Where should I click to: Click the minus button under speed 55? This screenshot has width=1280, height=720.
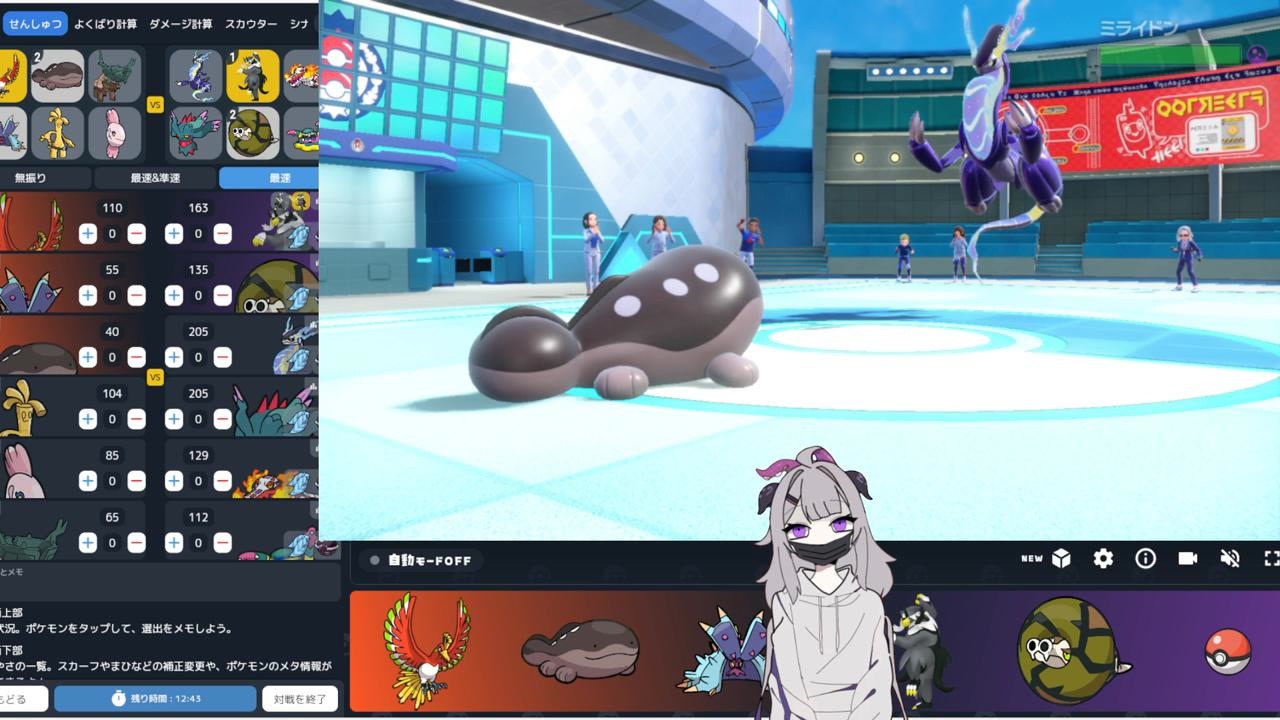pyautogui.click(x=137, y=296)
